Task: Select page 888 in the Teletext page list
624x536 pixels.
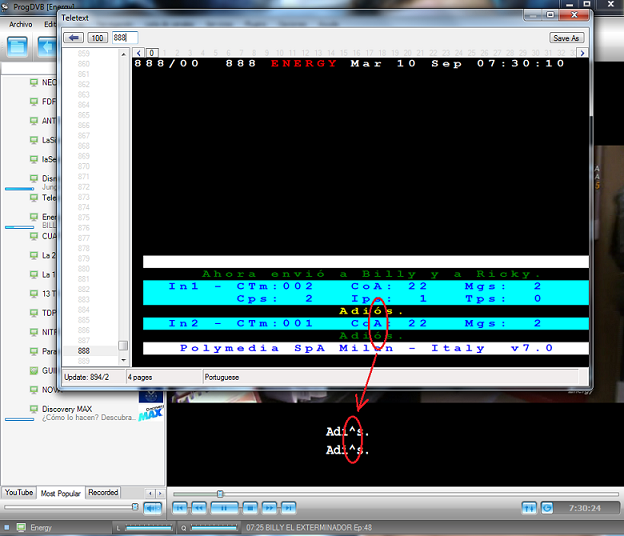Action: pos(84,351)
